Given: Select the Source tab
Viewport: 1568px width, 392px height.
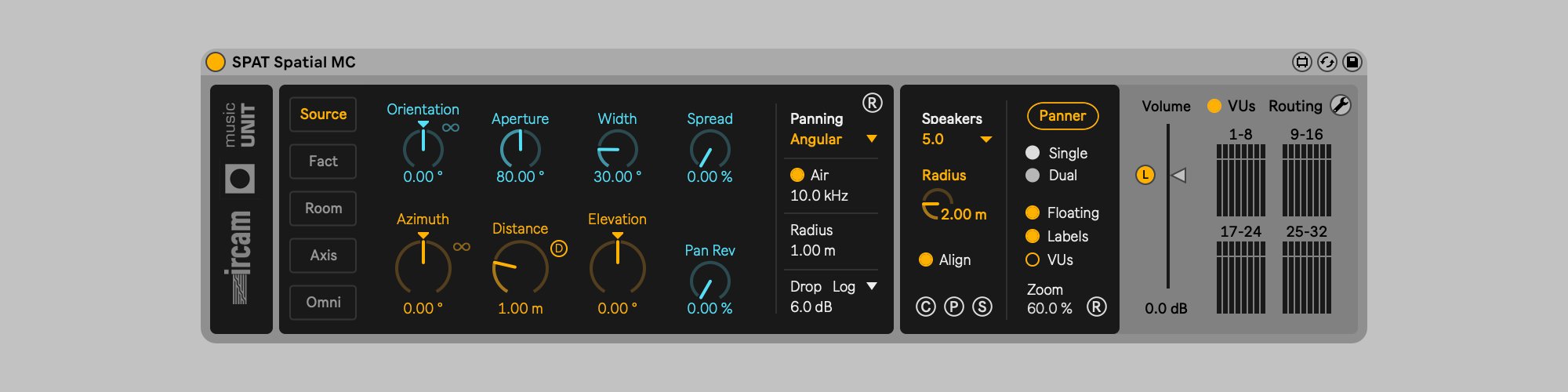Looking at the screenshot, I should click(323, 114).
